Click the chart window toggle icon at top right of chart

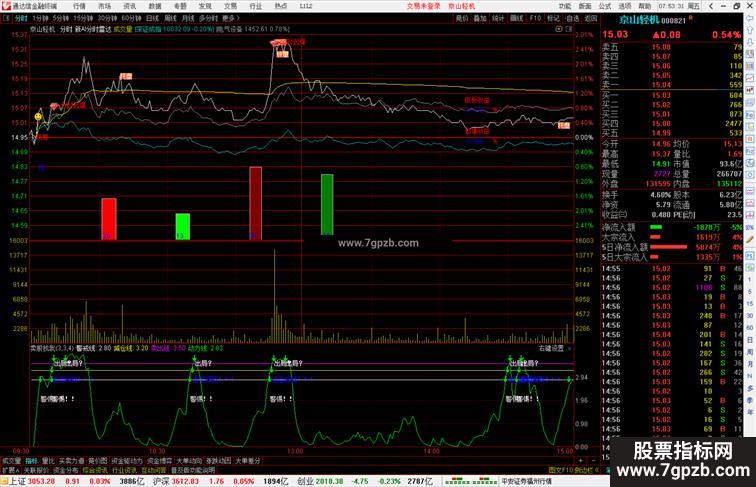(x=569, y=29)
